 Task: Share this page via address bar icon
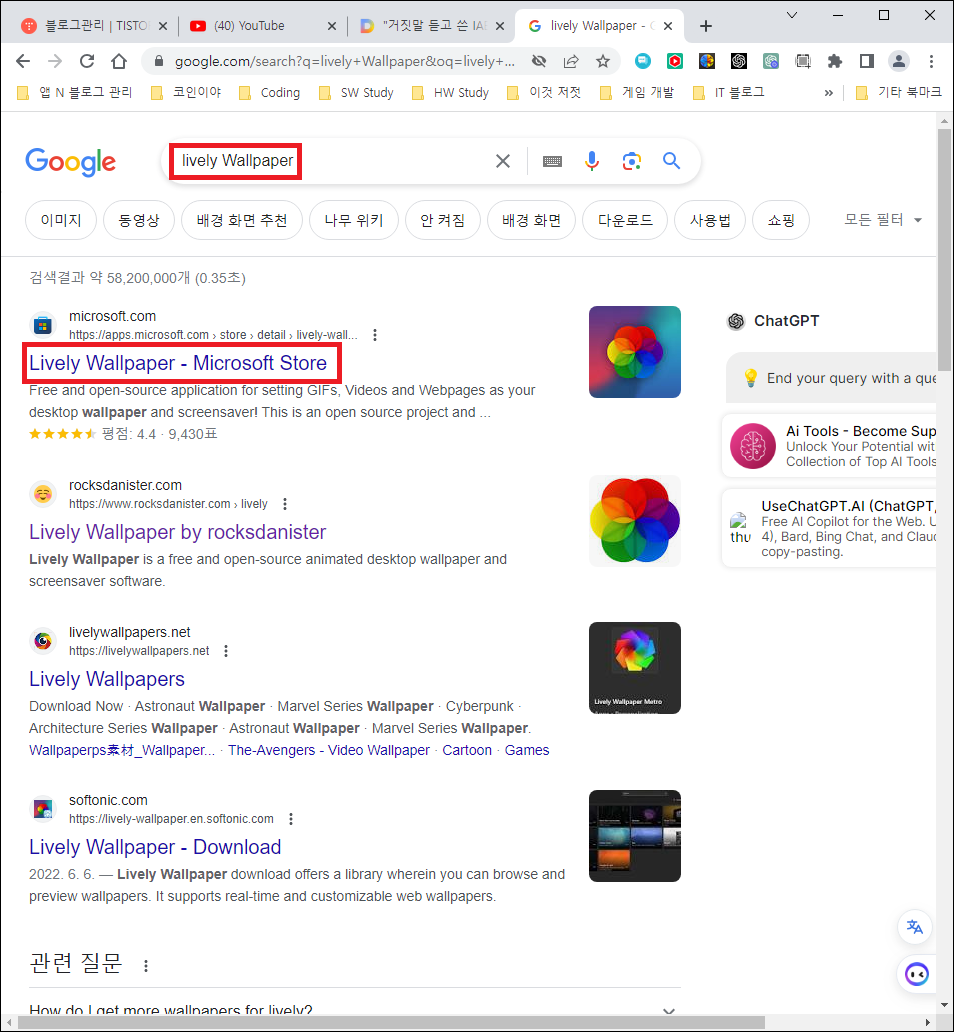(x=571, y=61)
